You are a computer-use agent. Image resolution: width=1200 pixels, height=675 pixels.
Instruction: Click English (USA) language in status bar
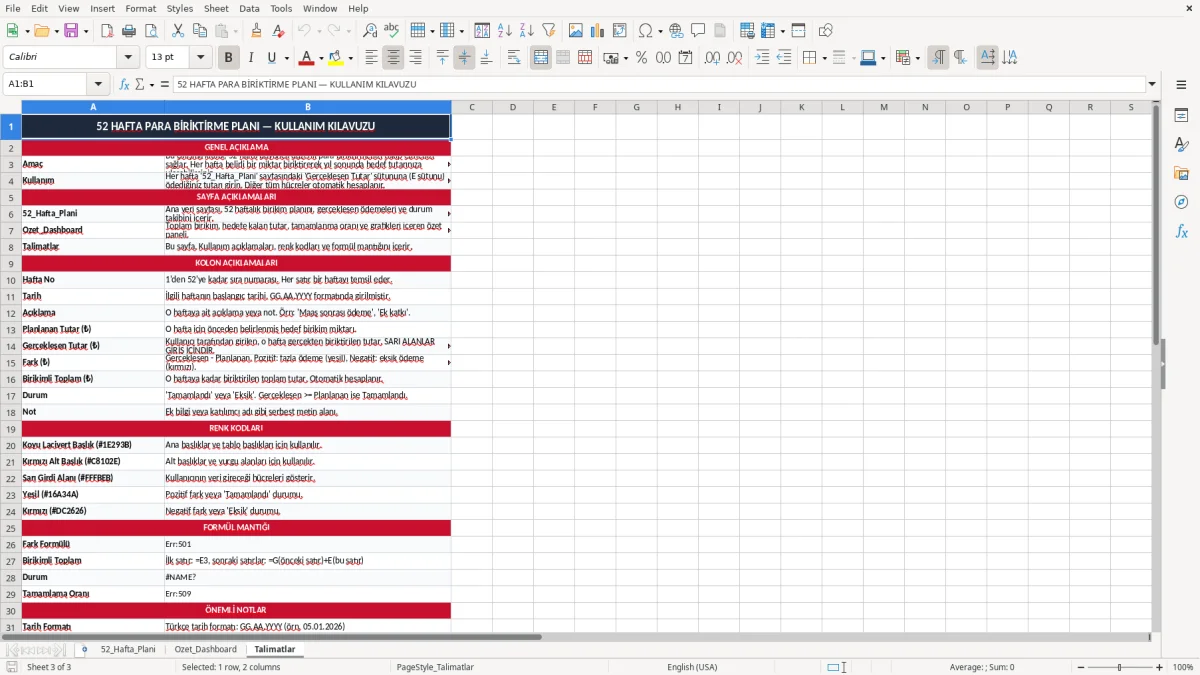692,667
